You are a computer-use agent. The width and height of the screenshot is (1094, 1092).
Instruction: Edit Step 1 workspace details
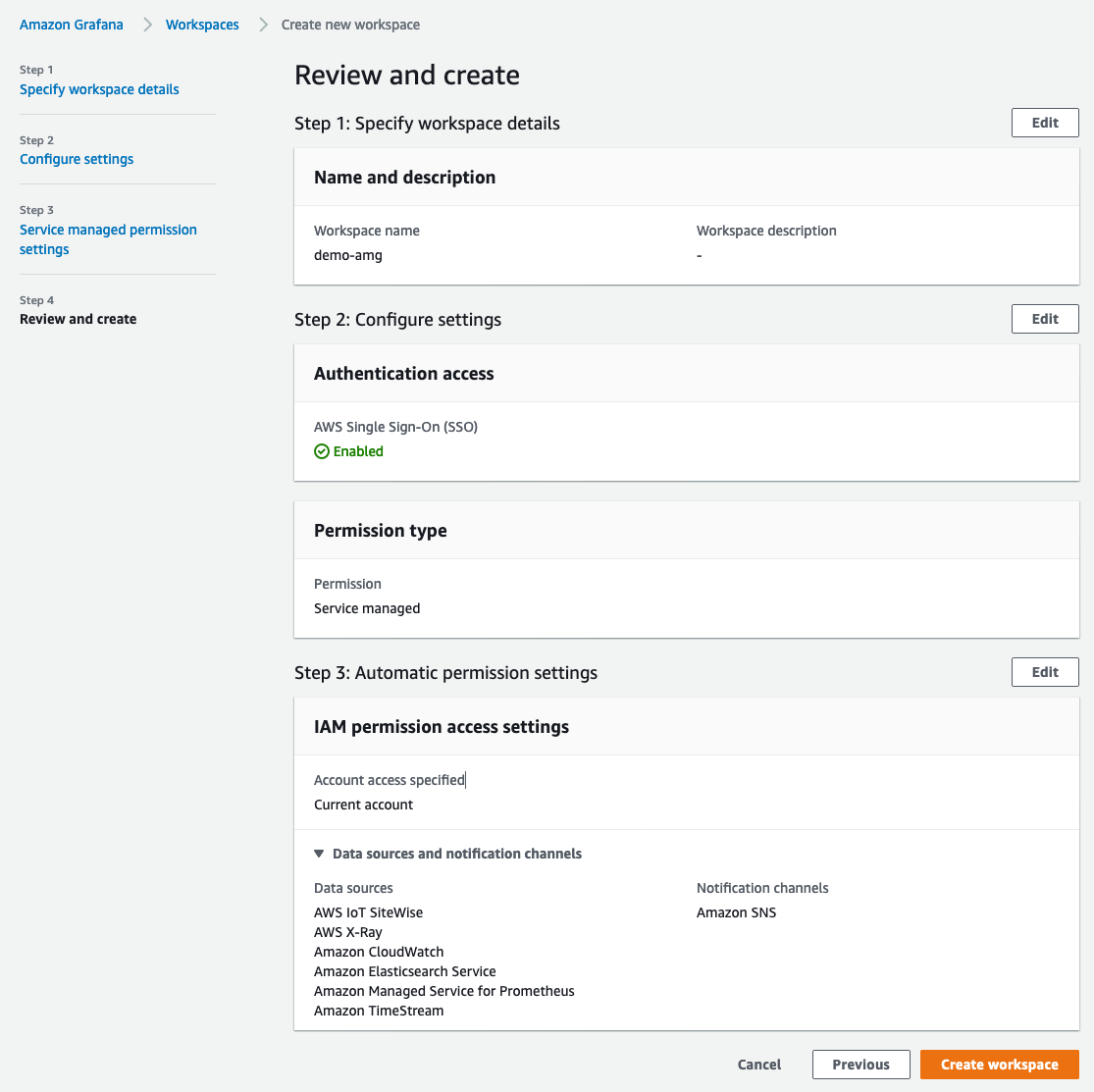pos(1045,123)
